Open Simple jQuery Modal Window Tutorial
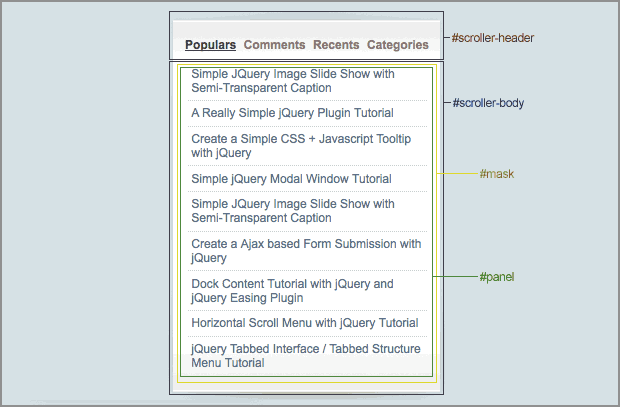620x407 pixels. coord(291,179)
